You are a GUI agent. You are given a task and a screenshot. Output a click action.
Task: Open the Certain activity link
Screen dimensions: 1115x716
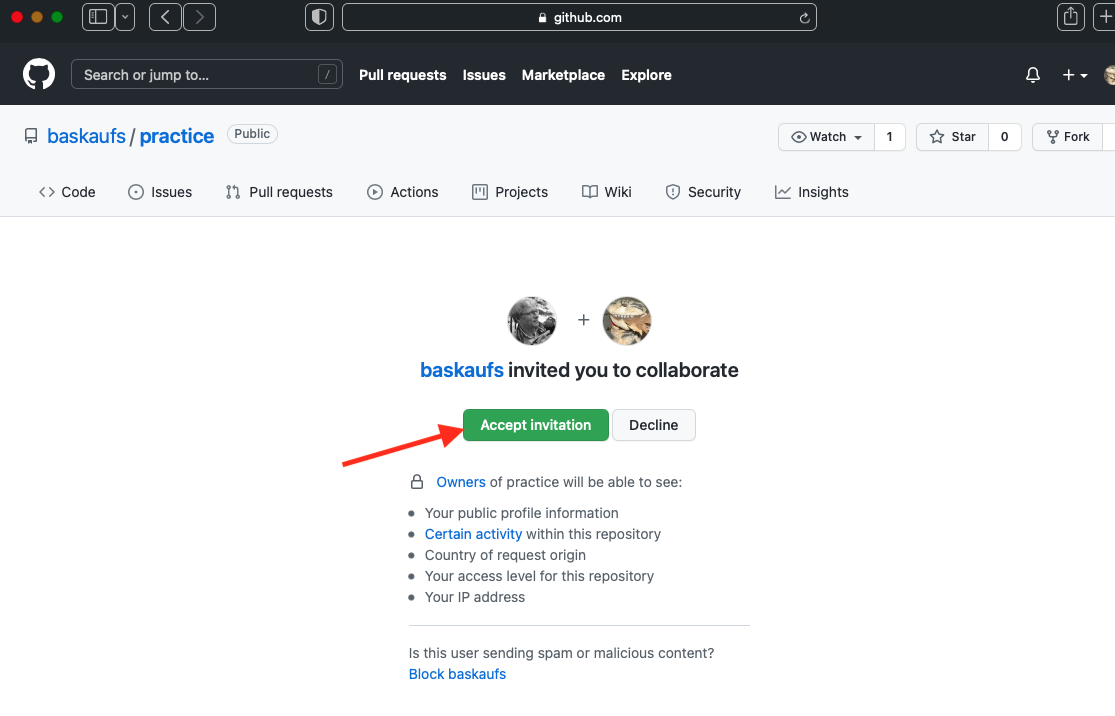(473, 534)
